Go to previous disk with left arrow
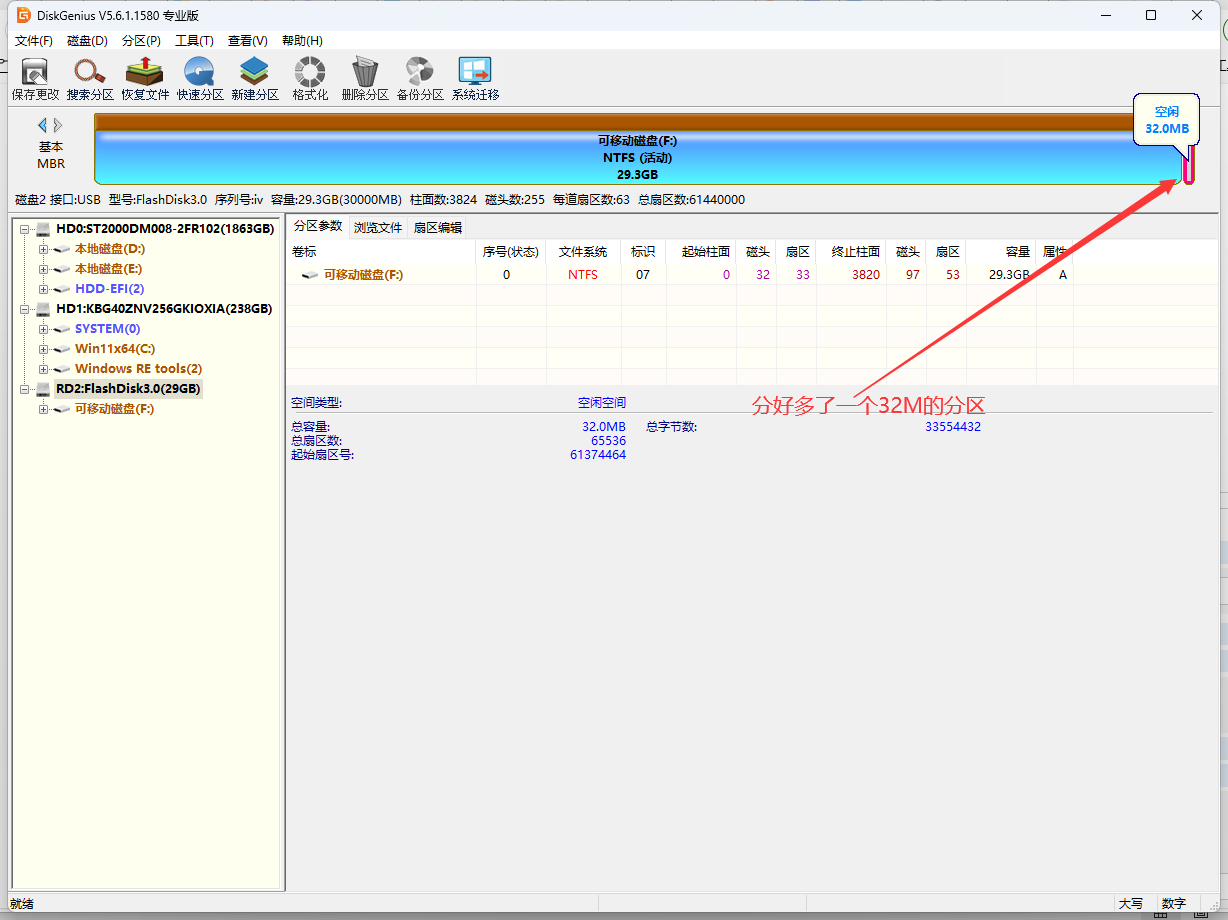 [x=43, y=125]
